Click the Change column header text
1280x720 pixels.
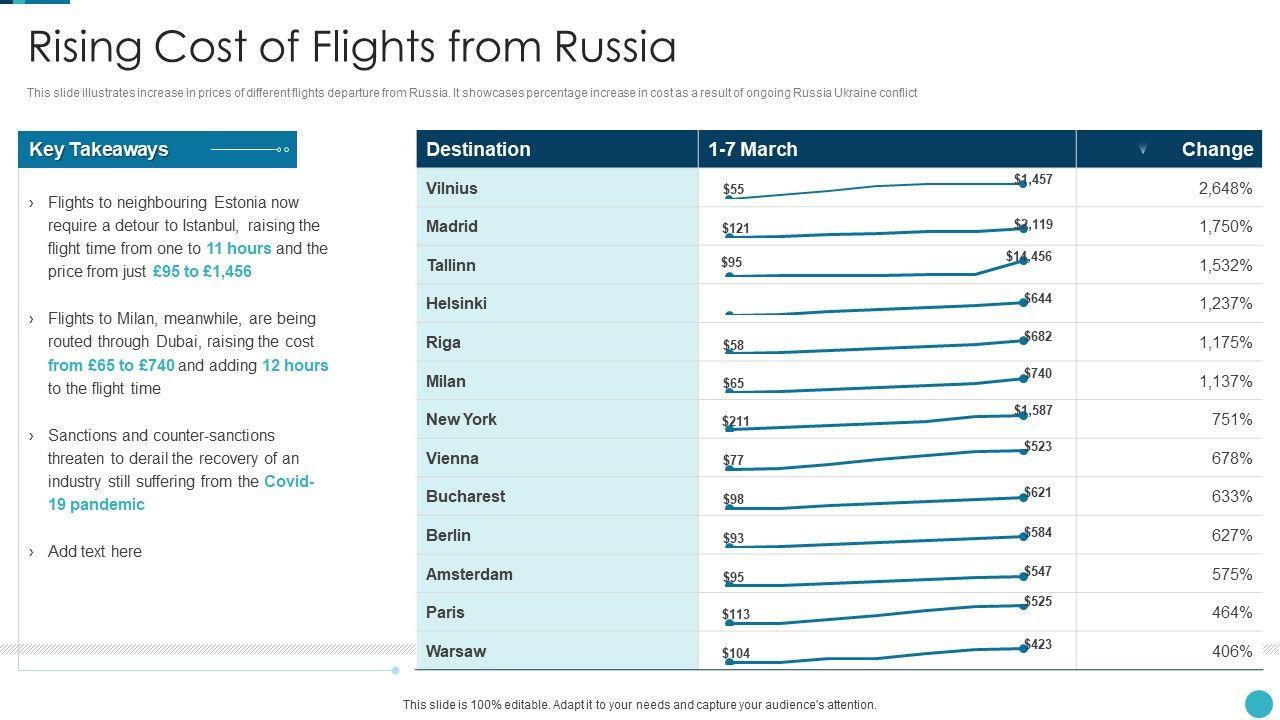tap(1216, 149)
